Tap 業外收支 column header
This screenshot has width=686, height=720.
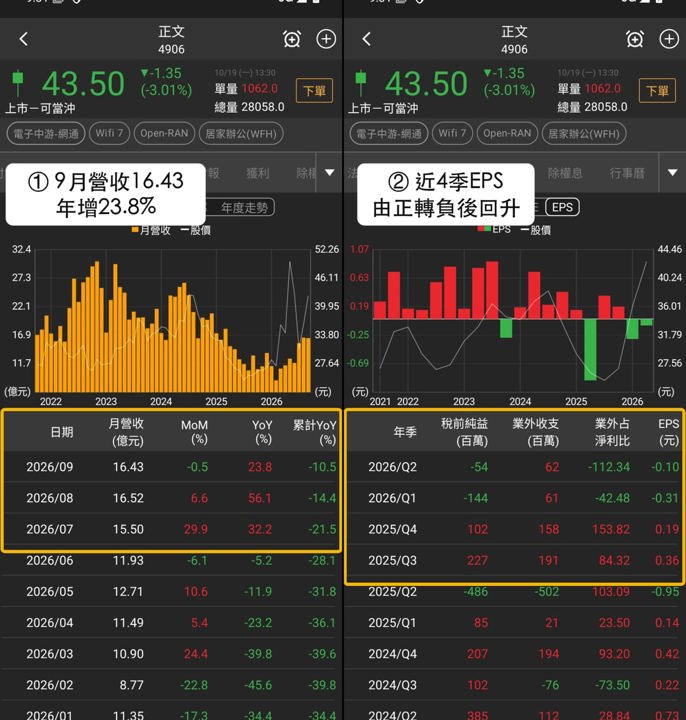click(x=536, y=432)
